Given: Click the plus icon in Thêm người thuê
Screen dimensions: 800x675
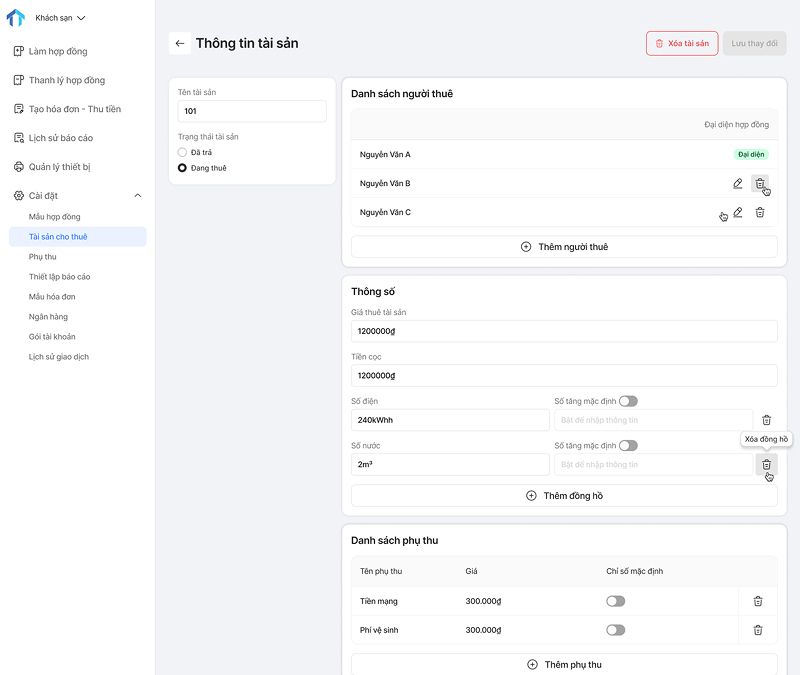Looking at the screenshot, I should click(x=526, y=247).
